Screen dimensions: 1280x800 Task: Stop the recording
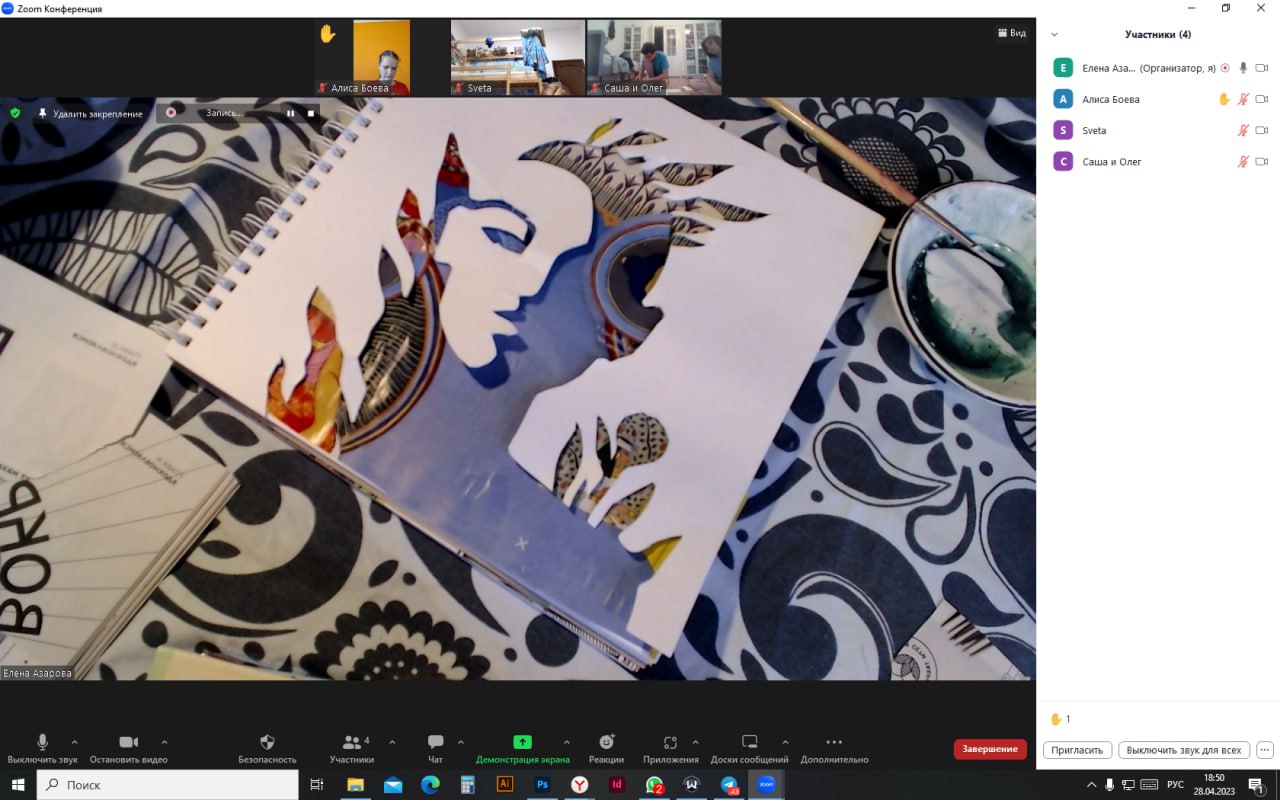(x=311, y=113)
